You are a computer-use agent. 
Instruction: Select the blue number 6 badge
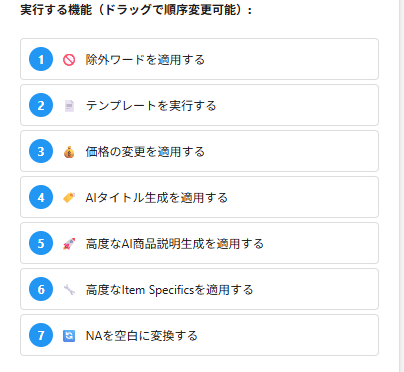pyautogui.click(x=41, y=289)
